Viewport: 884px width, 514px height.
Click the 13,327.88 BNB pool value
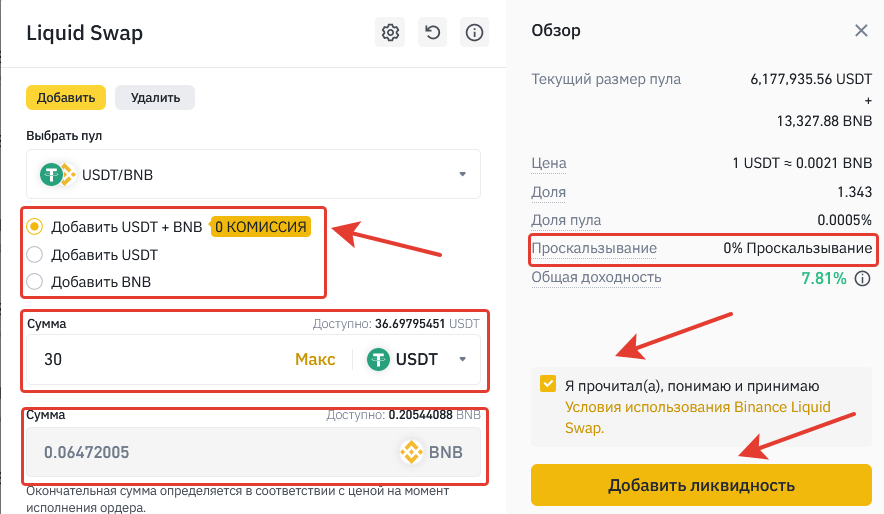tap(824, 121)
